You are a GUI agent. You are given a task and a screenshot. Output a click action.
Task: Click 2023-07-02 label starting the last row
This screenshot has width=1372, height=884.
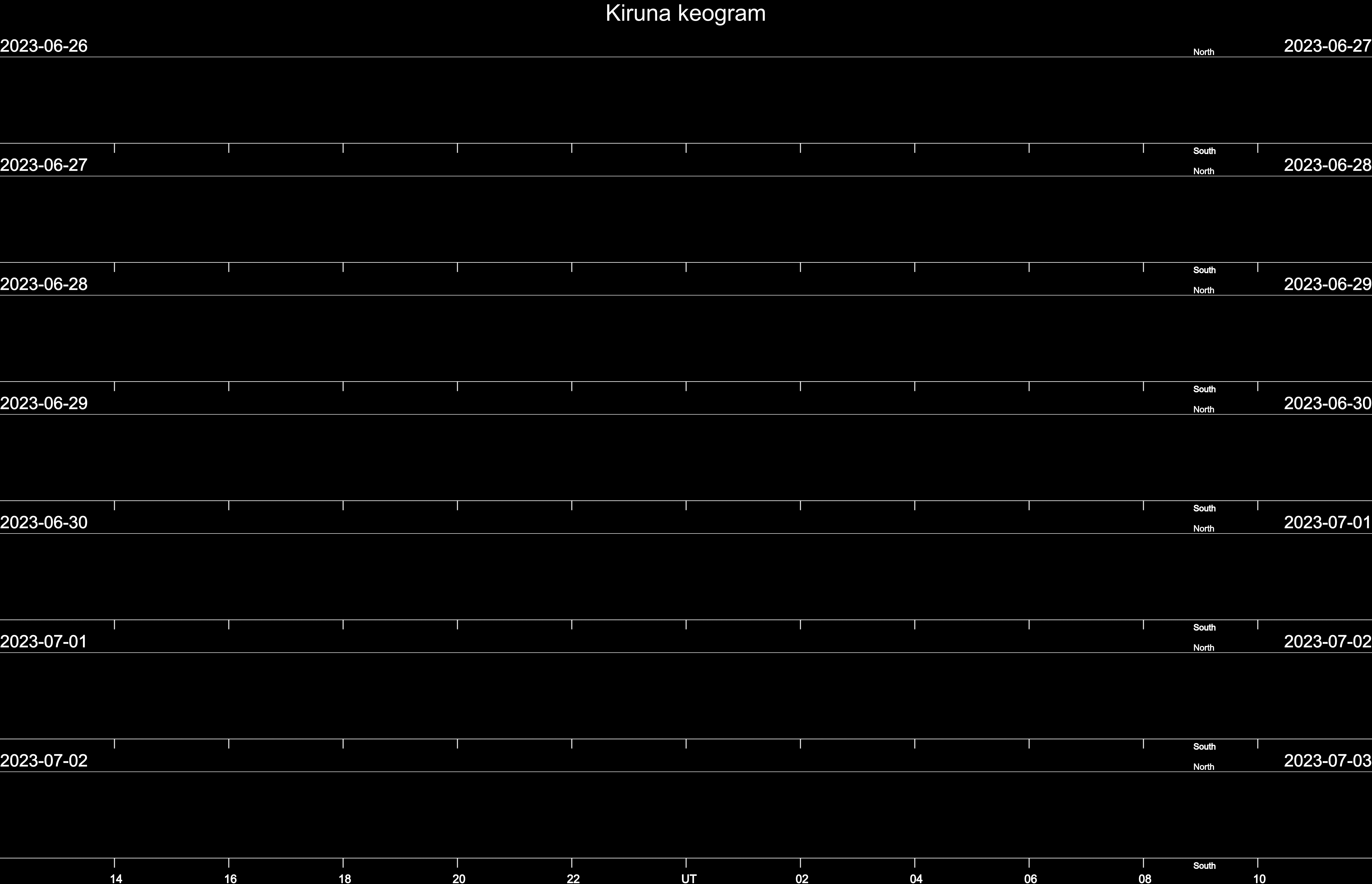44,761
